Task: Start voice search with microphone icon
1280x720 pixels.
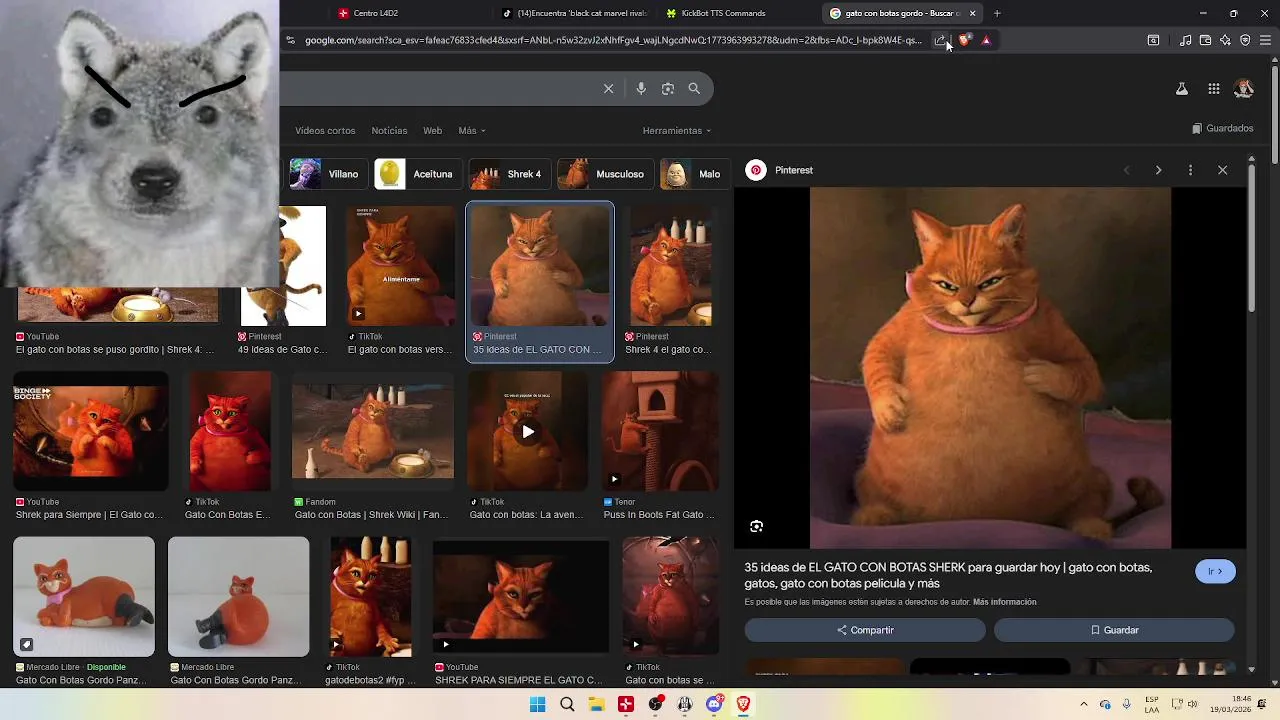Action: coord(641,89)
